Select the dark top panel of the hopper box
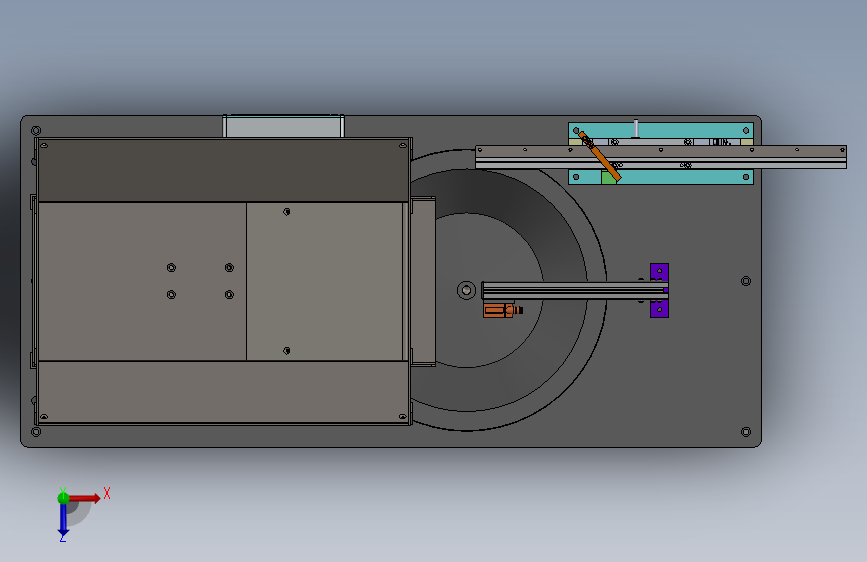 coord(223,170)
